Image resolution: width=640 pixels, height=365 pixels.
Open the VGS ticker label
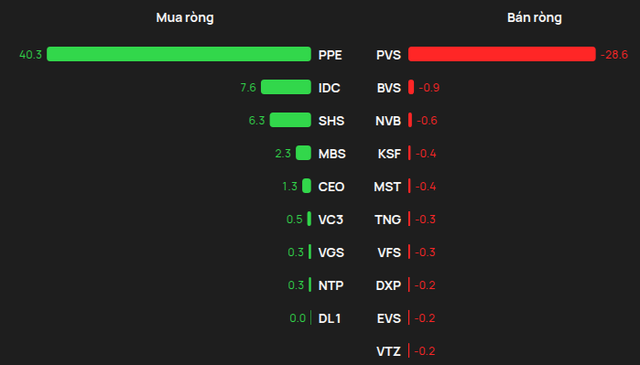(331, 253)
